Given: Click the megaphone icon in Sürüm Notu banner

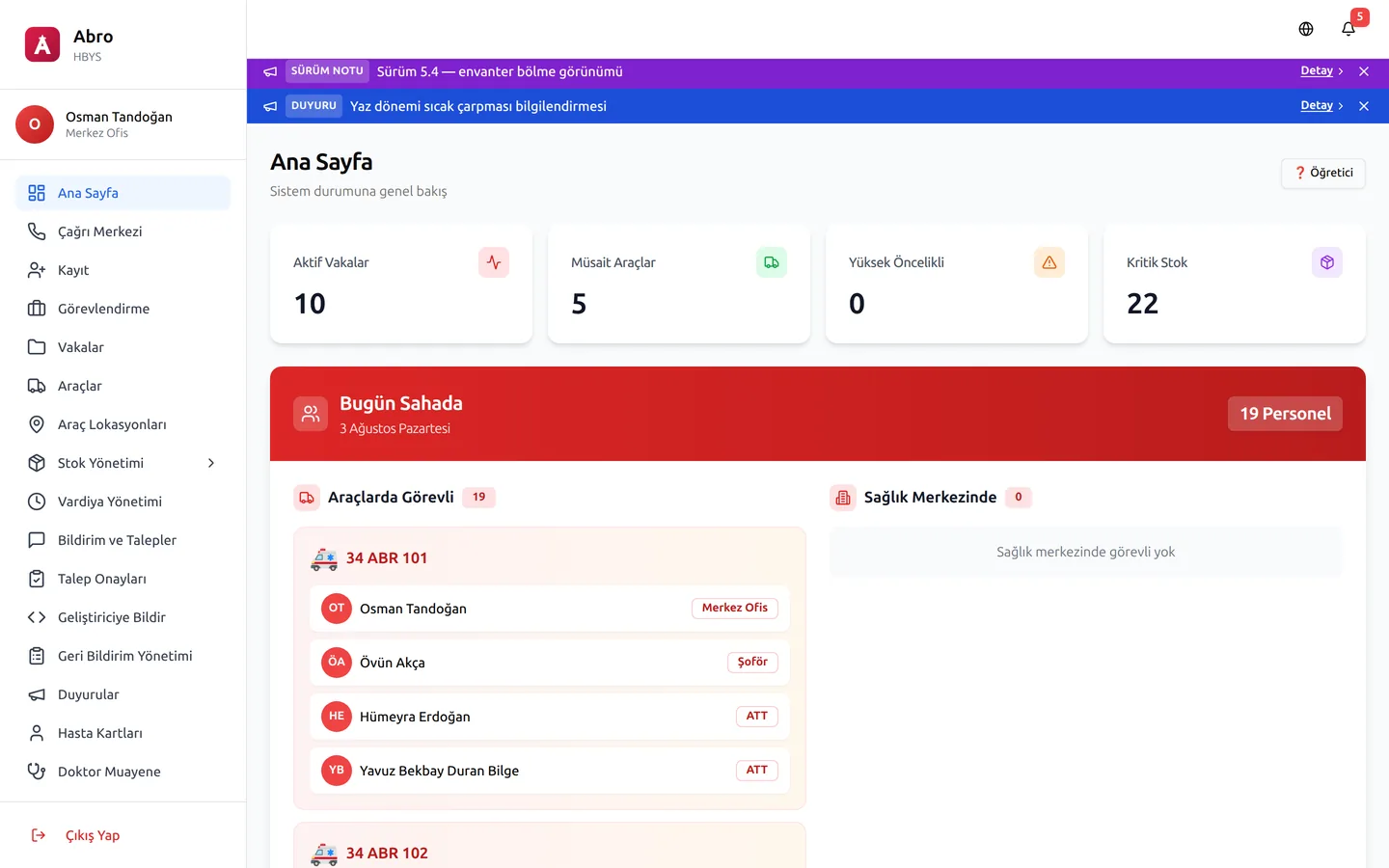Looking at the screenshot, I should click(270, 71).
